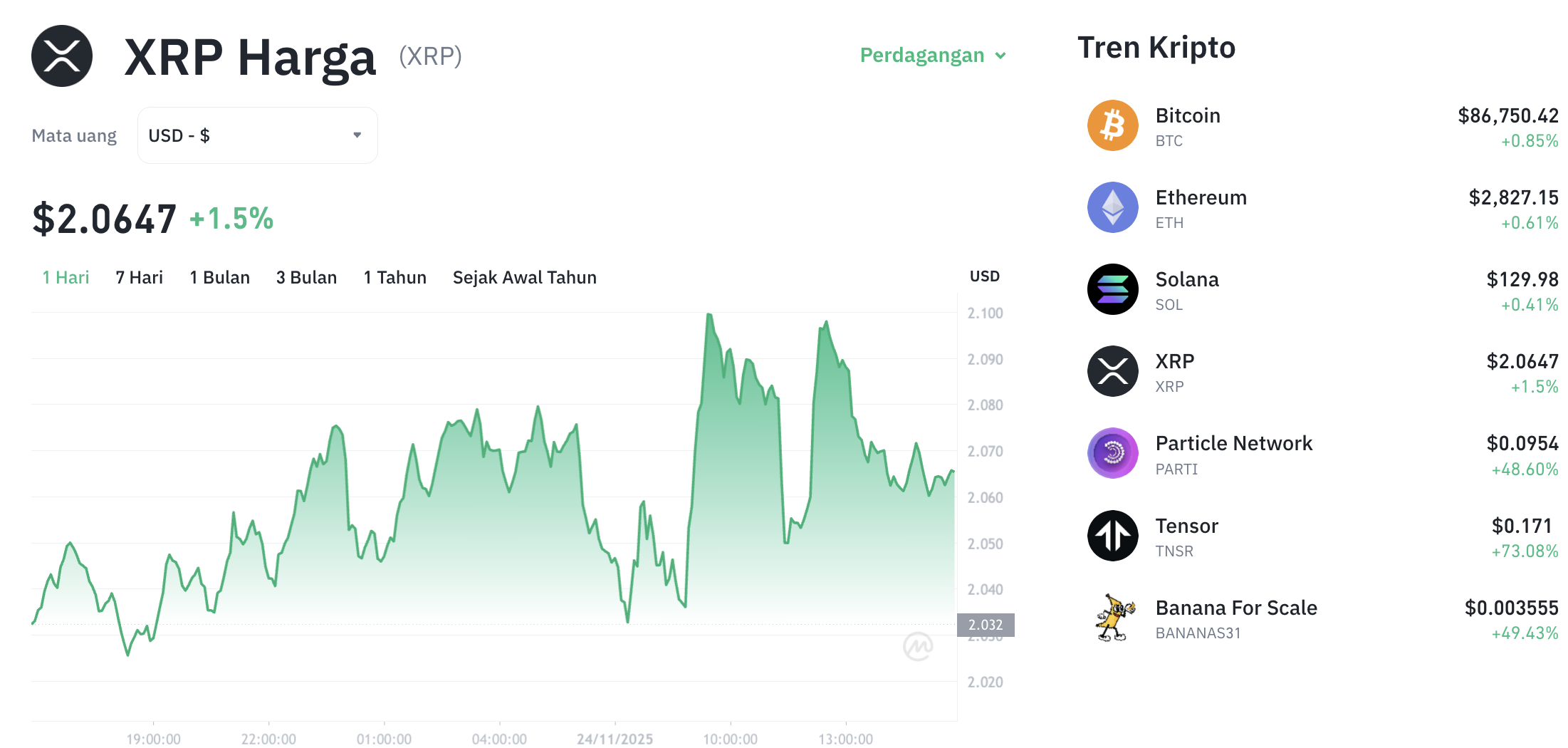1568x748 pixels.
Task: Open the USD currency dropdown
Action: [256, 135]
